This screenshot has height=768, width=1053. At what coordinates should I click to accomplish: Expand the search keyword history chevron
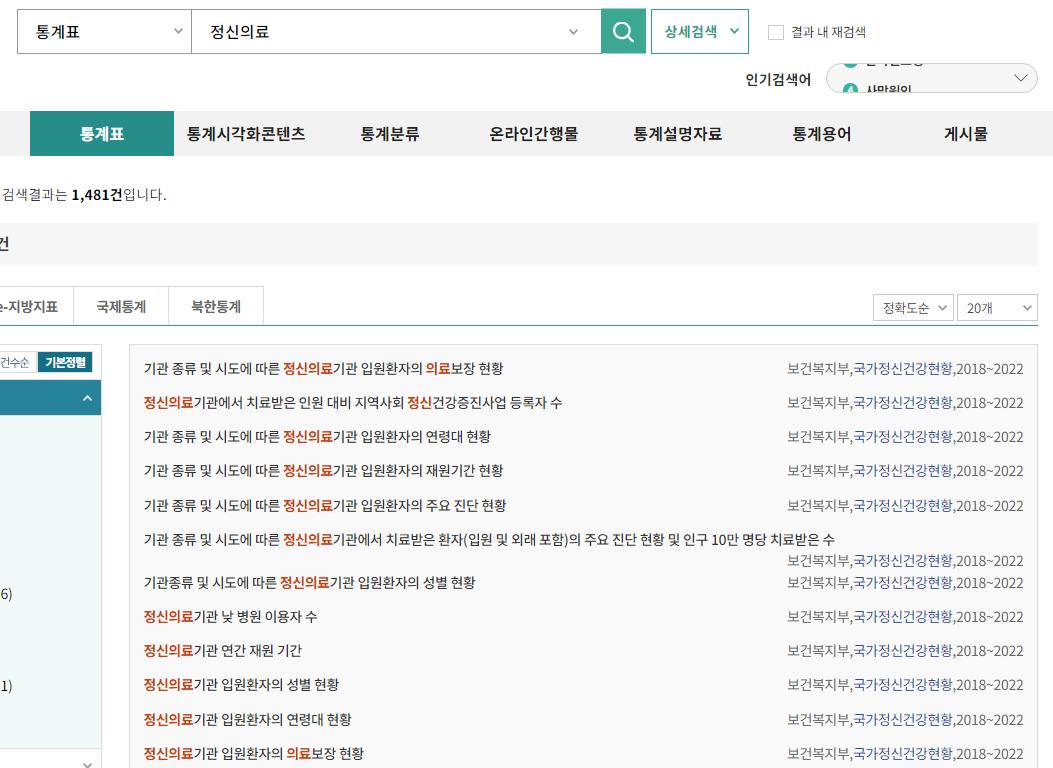573,32
